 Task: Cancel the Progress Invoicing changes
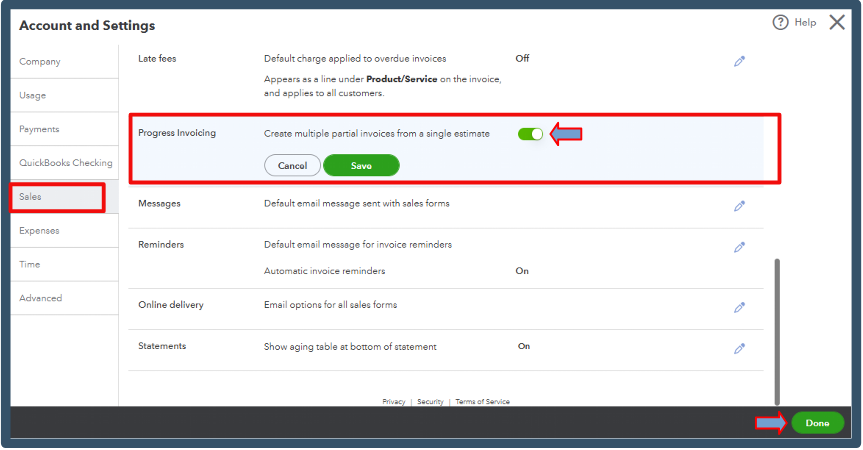click(x=292, y=166)
